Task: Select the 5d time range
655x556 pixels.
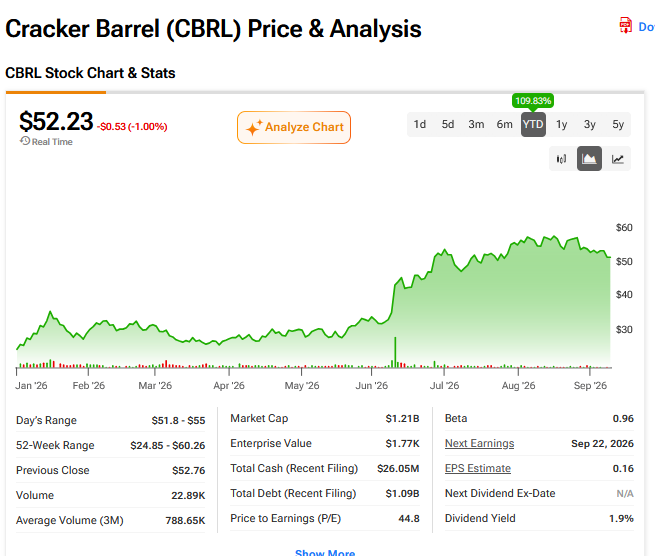Action: (448, 124)
